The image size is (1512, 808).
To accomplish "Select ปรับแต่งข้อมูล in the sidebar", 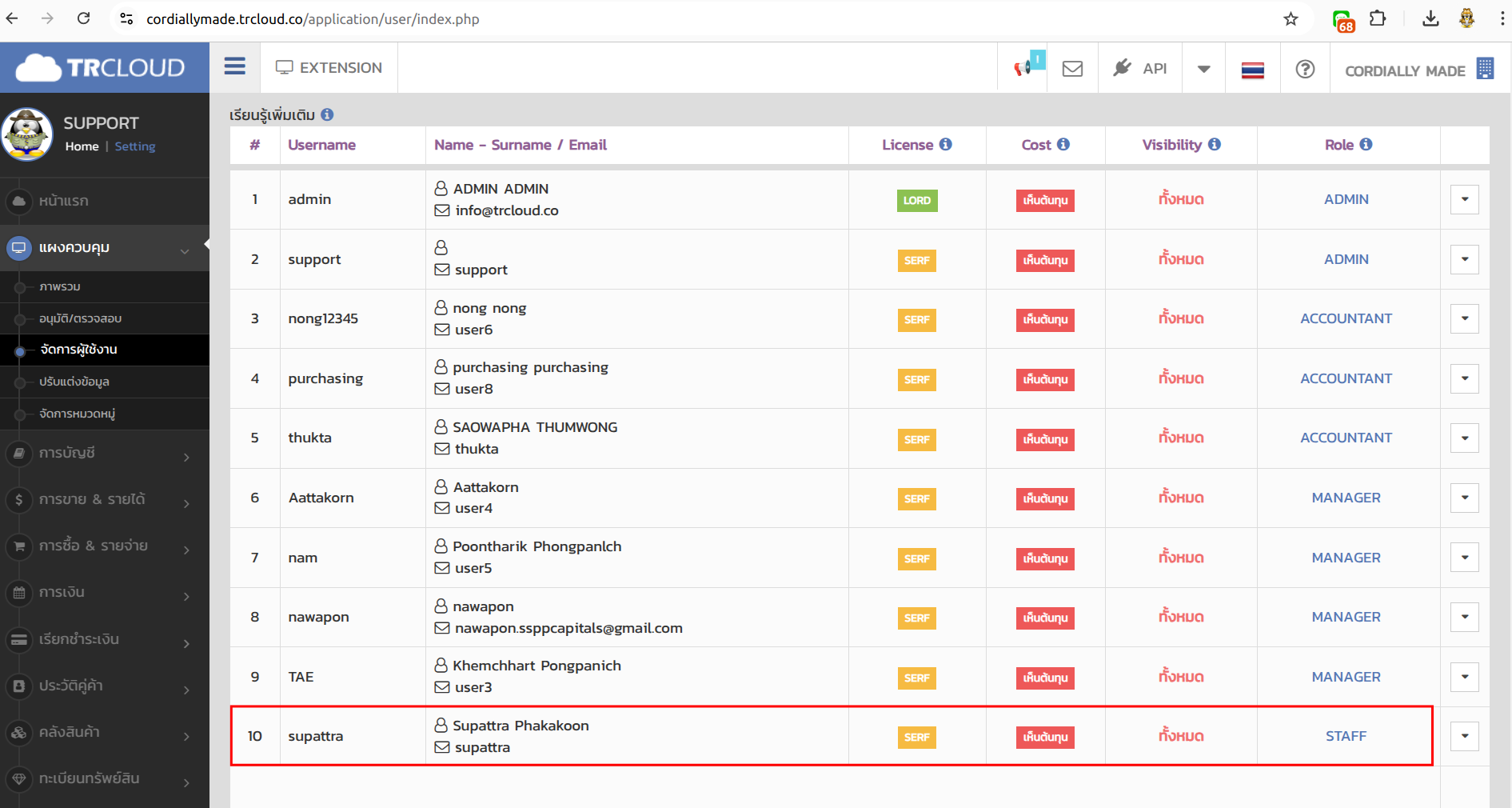I will click(x=105, y=382).
